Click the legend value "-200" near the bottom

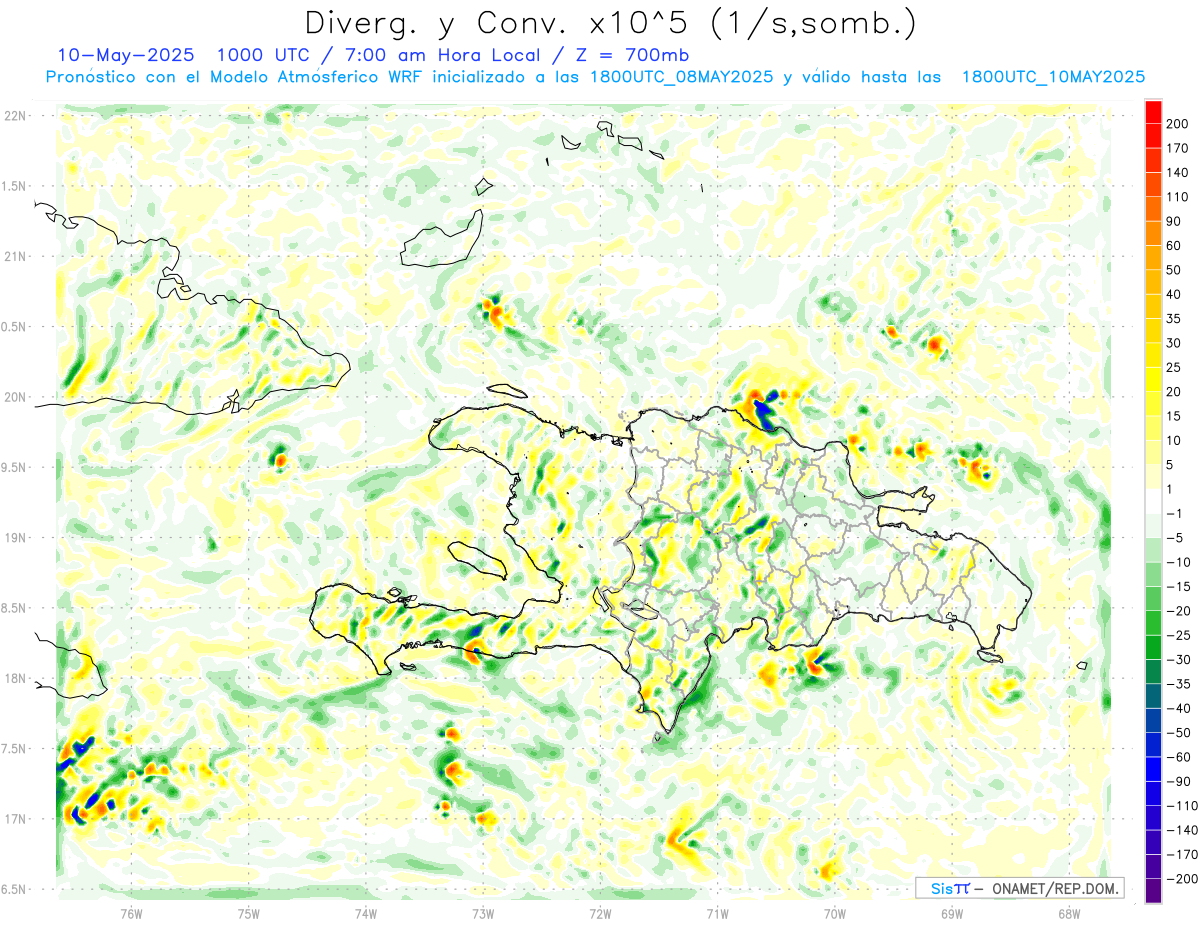[x=1183, y=879]
